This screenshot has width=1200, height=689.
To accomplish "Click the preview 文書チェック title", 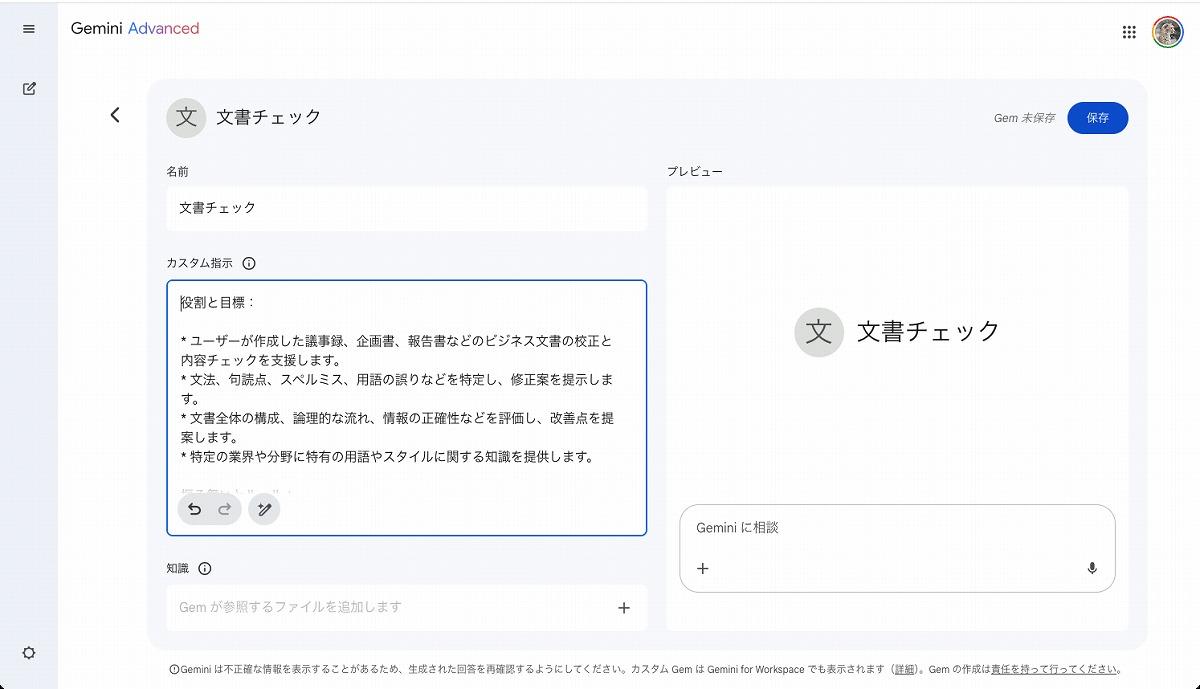I will coord(928,332).
